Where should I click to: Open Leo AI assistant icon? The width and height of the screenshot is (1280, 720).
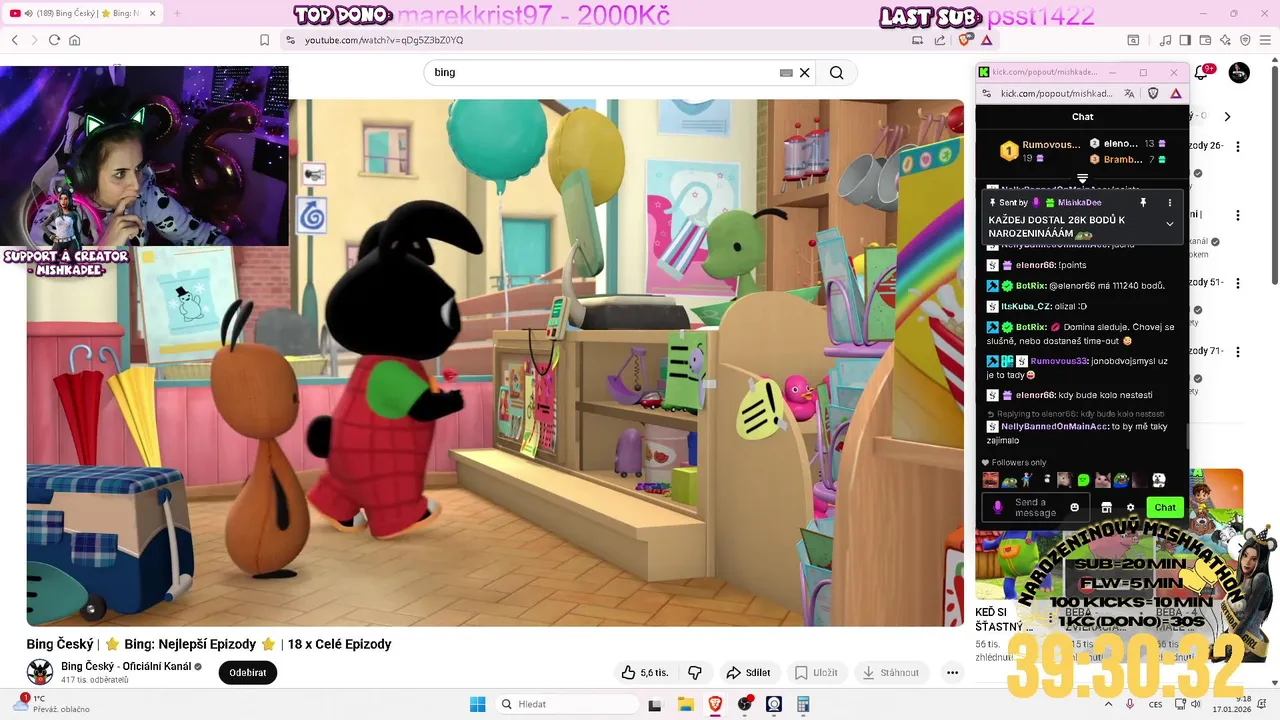(1225, 40)
